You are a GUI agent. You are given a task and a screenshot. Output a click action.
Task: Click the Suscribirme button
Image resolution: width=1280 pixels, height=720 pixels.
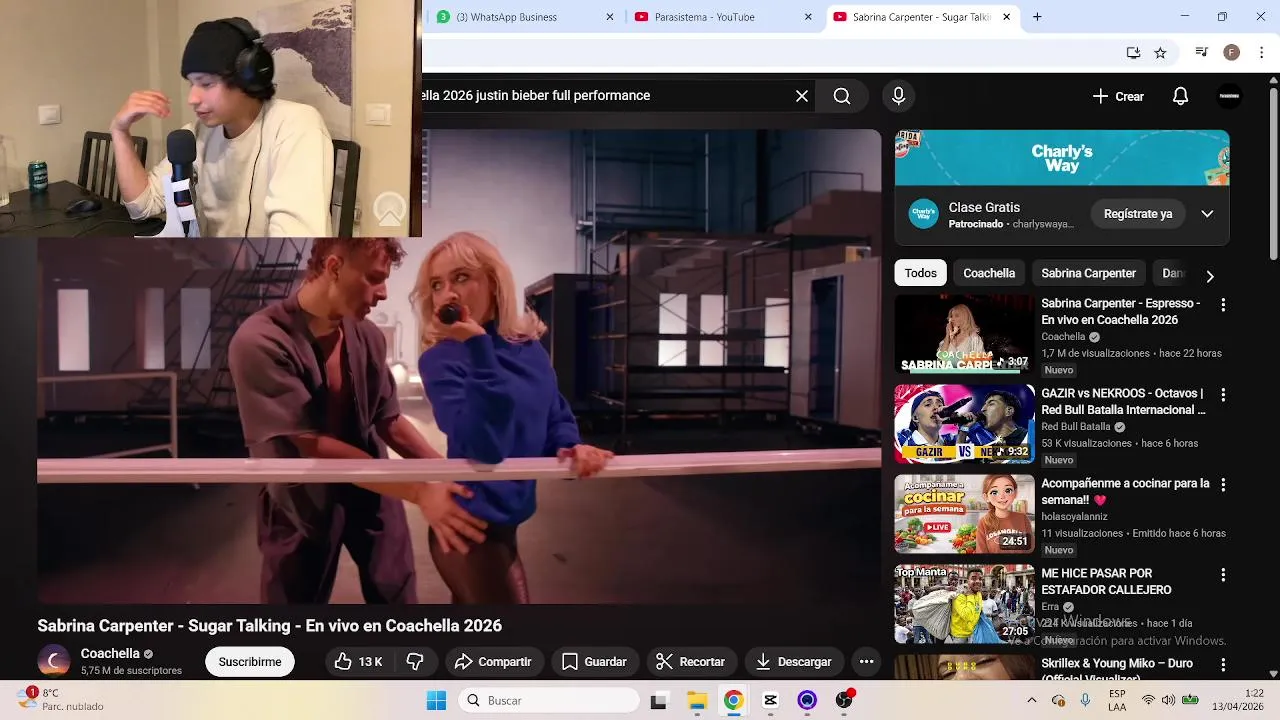tap(250, 662)
